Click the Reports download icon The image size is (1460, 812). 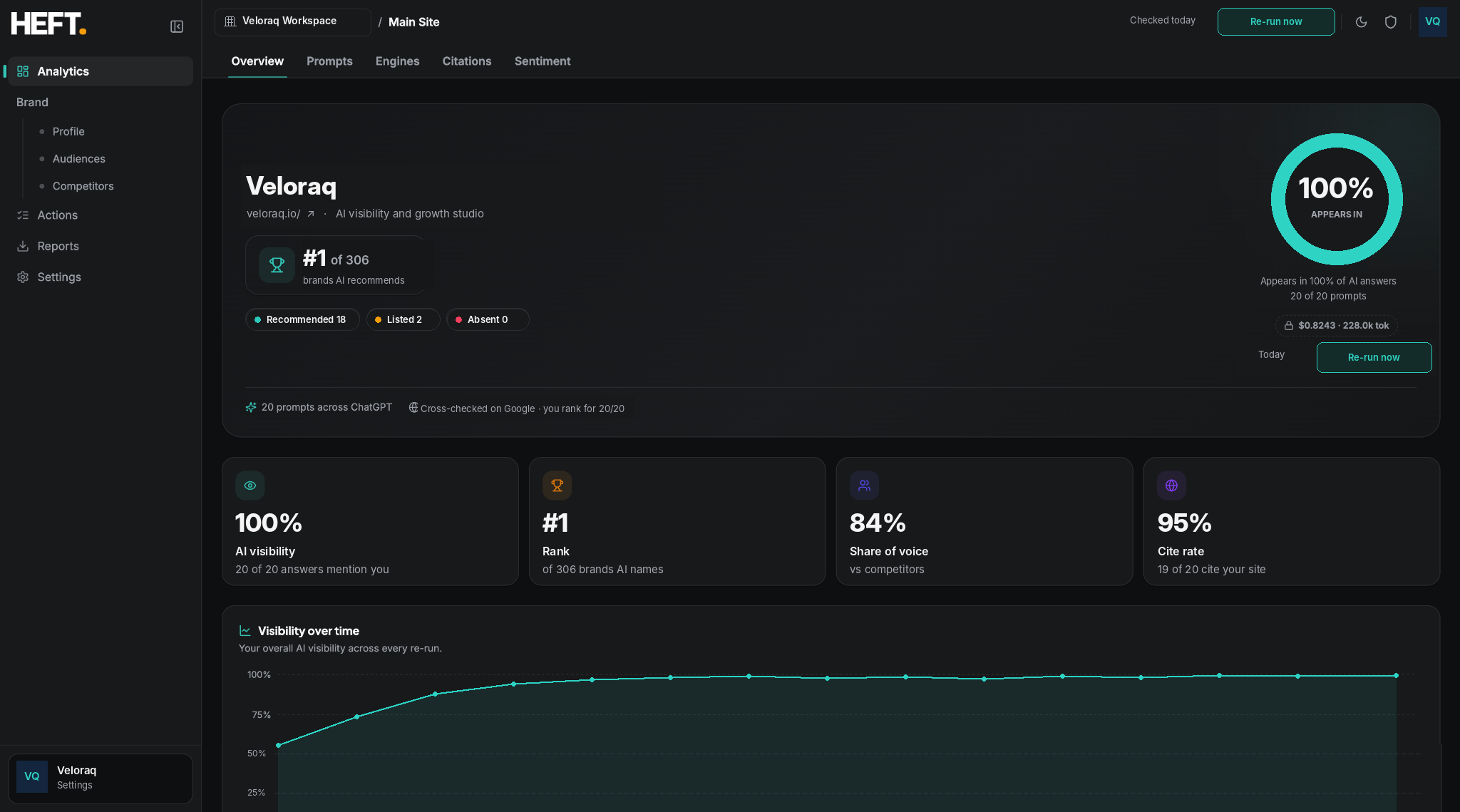coord(23,246)
